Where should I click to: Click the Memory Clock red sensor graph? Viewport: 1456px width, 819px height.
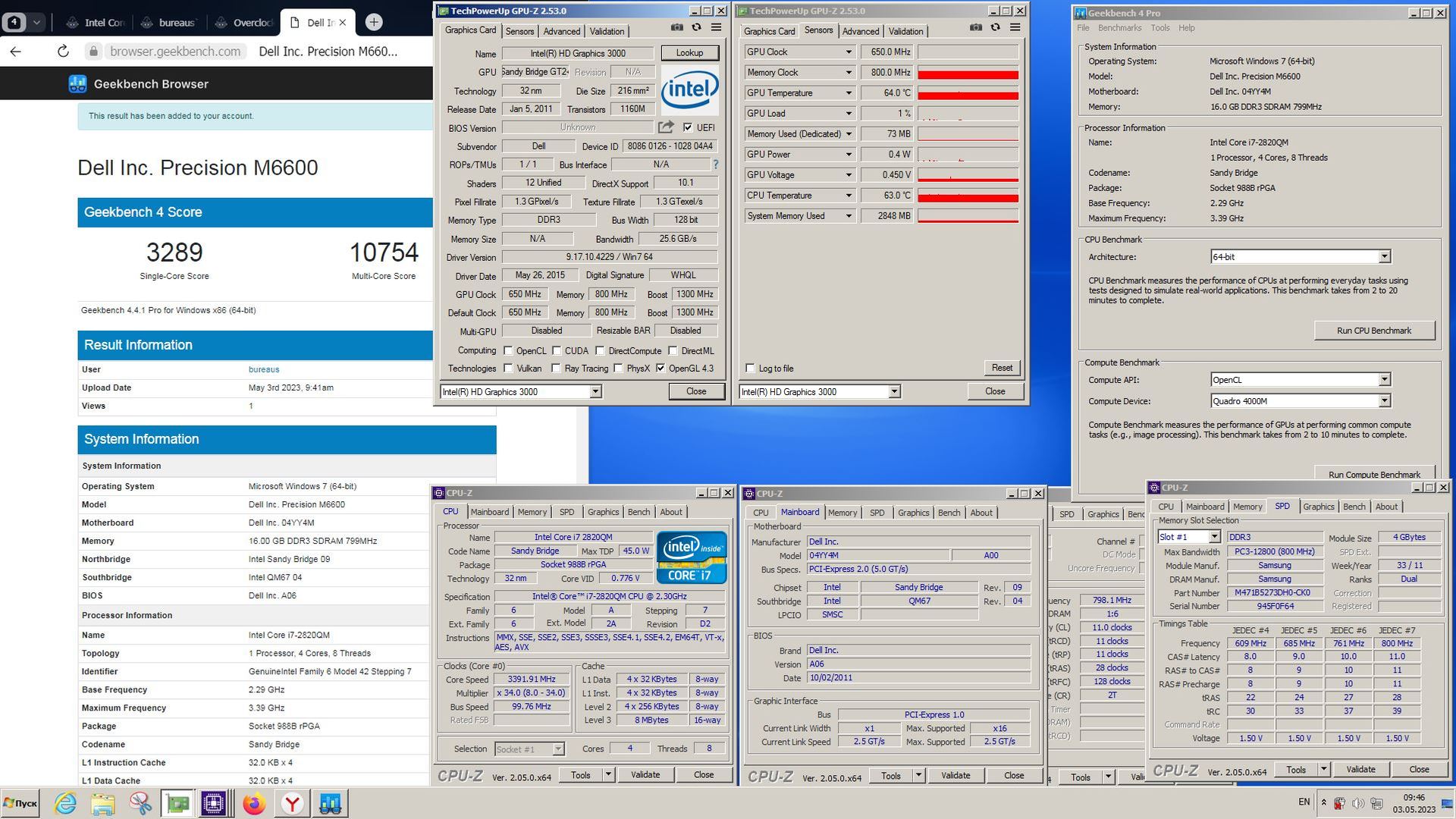[x=968, y=73]
